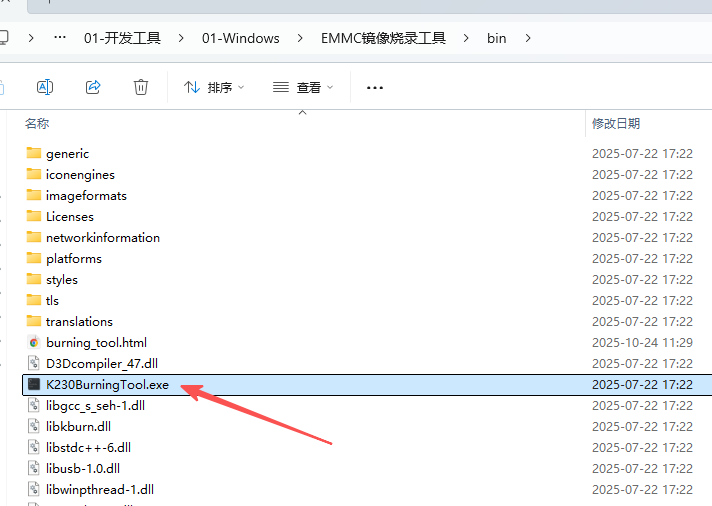Screen dimensions: 712x506
Task: Click the D3Dcompiler_47.dll file icon
Action: click(x=34, y=364)
